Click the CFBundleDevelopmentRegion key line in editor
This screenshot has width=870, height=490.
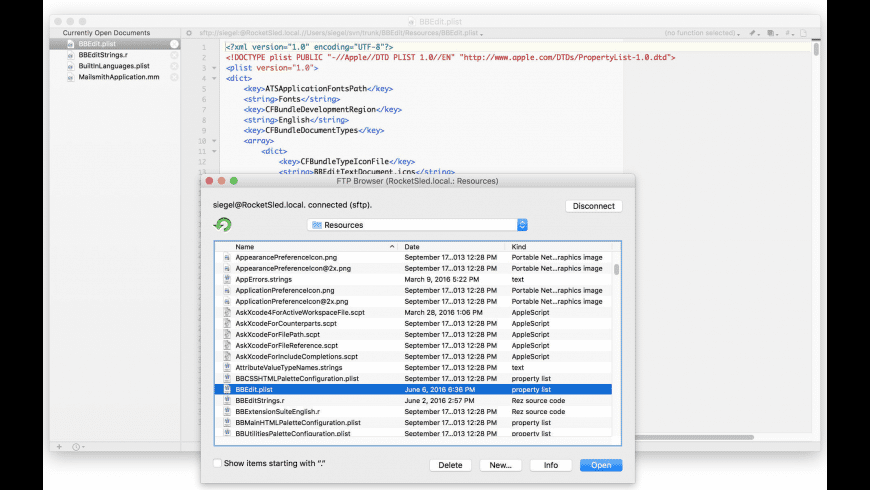322,109
